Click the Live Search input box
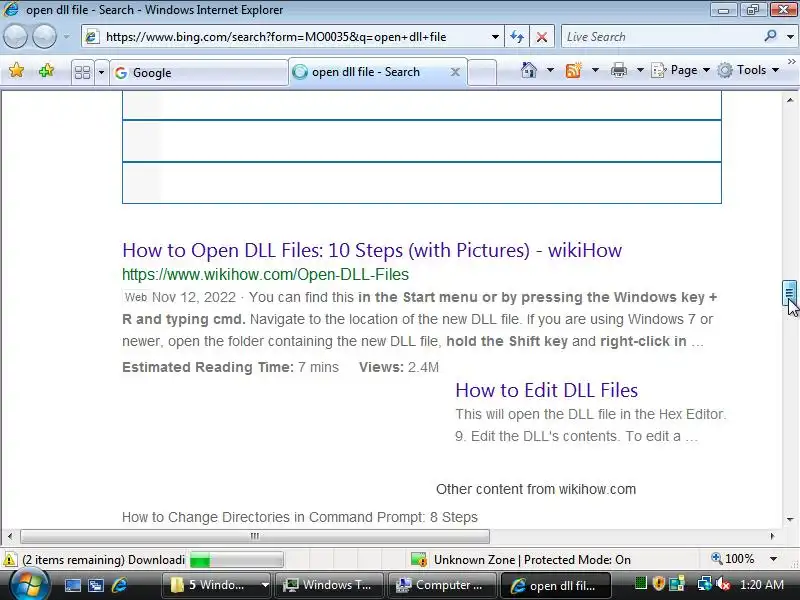This screenshot has width=800, height=600. tap(661, 37)
